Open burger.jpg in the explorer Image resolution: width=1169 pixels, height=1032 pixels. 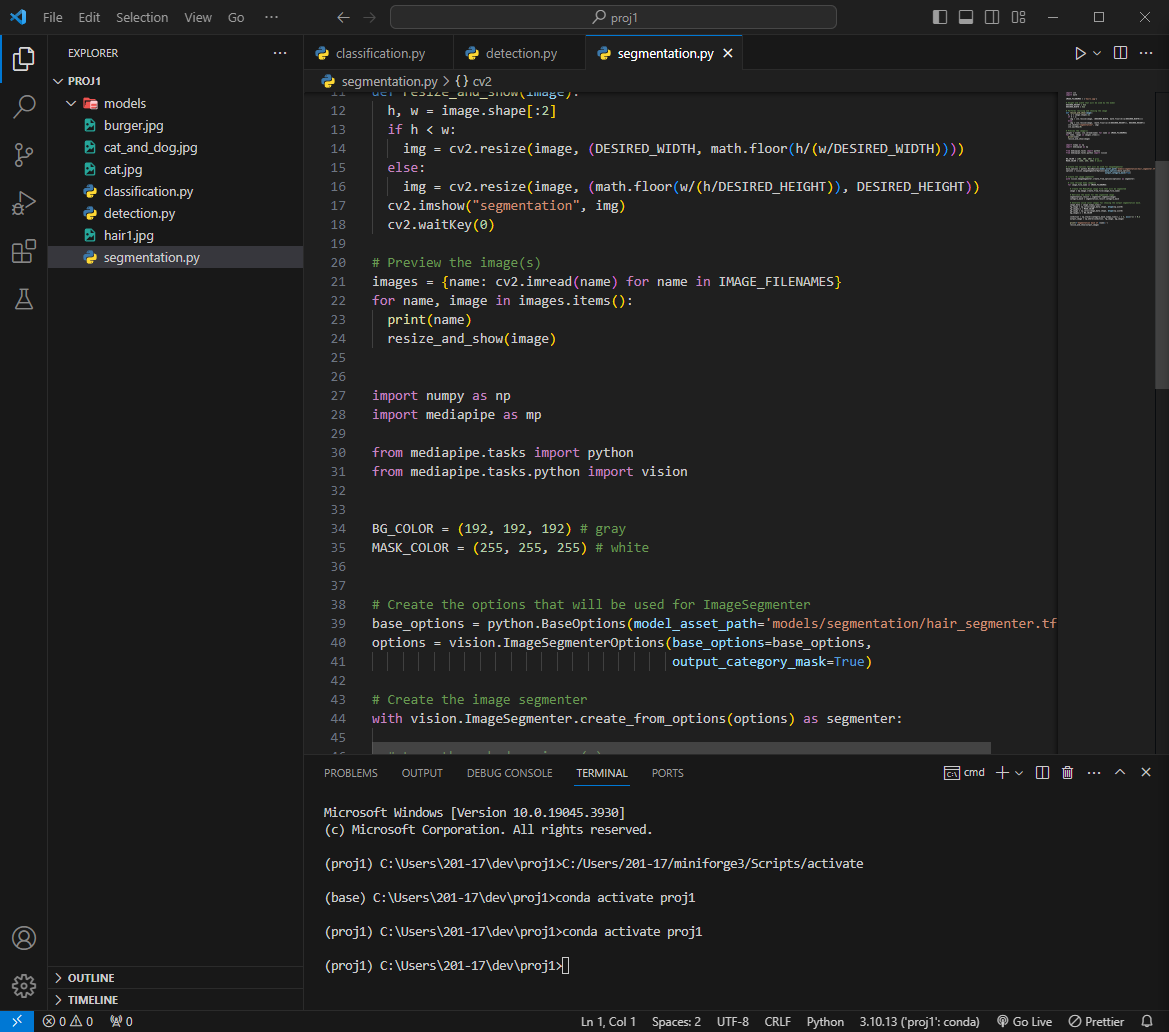(176, 125)
